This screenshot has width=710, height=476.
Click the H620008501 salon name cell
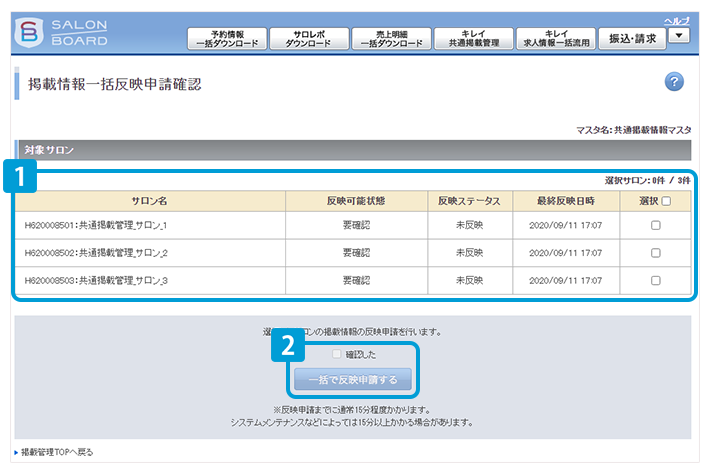click(96, 226)
